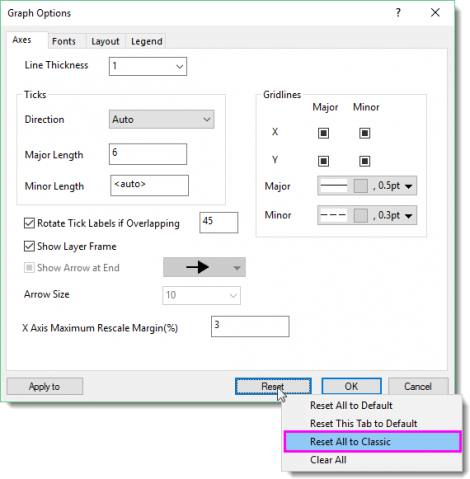Click the Major gridline color swatch
This screenshot has width=470, height=479.
point(360,186)
